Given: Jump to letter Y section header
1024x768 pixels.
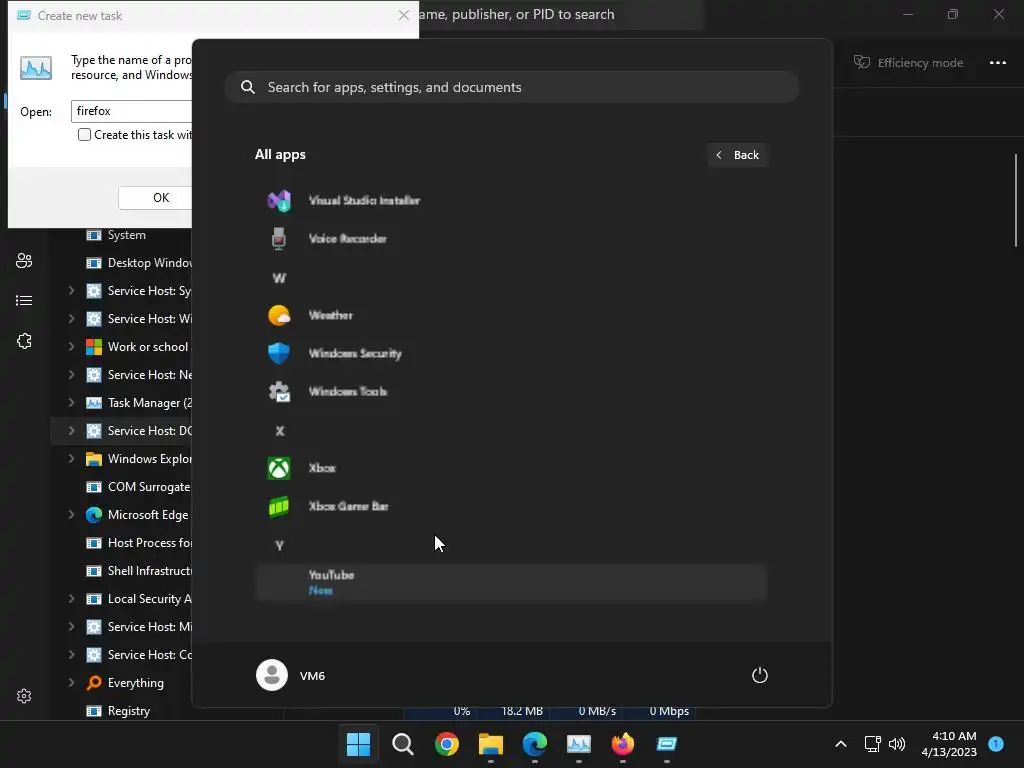Looking at the screenshot, I should click(280, 545).
